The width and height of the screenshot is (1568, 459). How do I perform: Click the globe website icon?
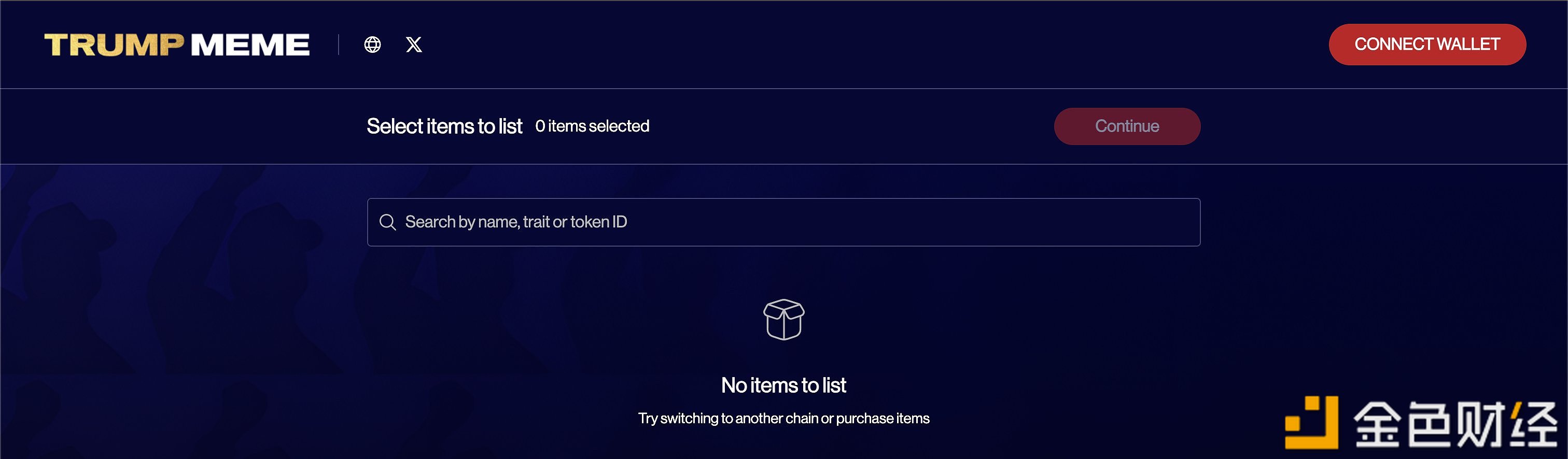point(372,45)
